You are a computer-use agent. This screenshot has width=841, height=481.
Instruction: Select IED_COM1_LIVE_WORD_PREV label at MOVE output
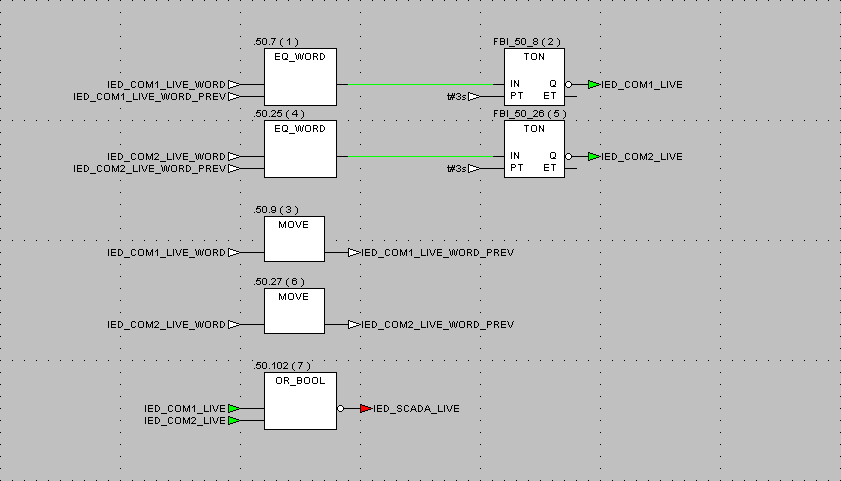pos(438,253)
